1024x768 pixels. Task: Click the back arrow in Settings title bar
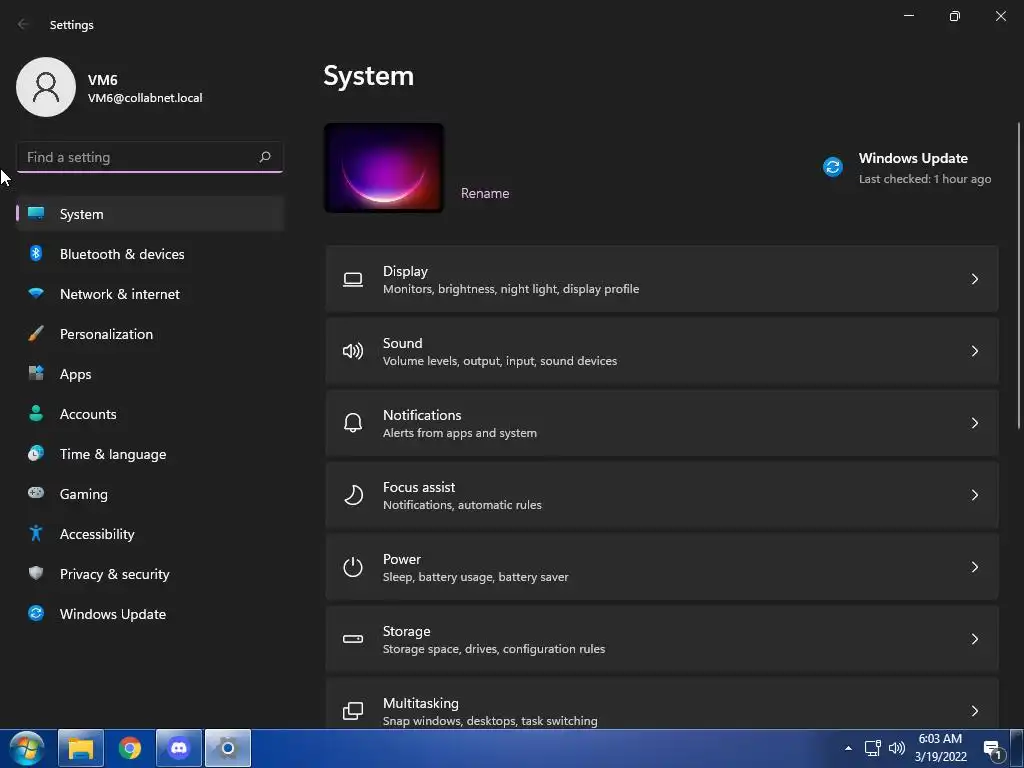(23, 24)
